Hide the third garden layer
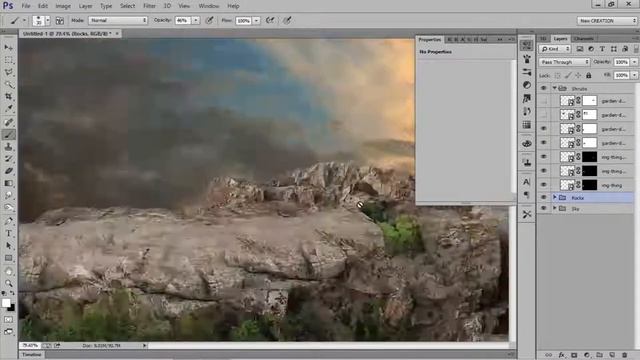The image size is (640, 360). [544, 129]
